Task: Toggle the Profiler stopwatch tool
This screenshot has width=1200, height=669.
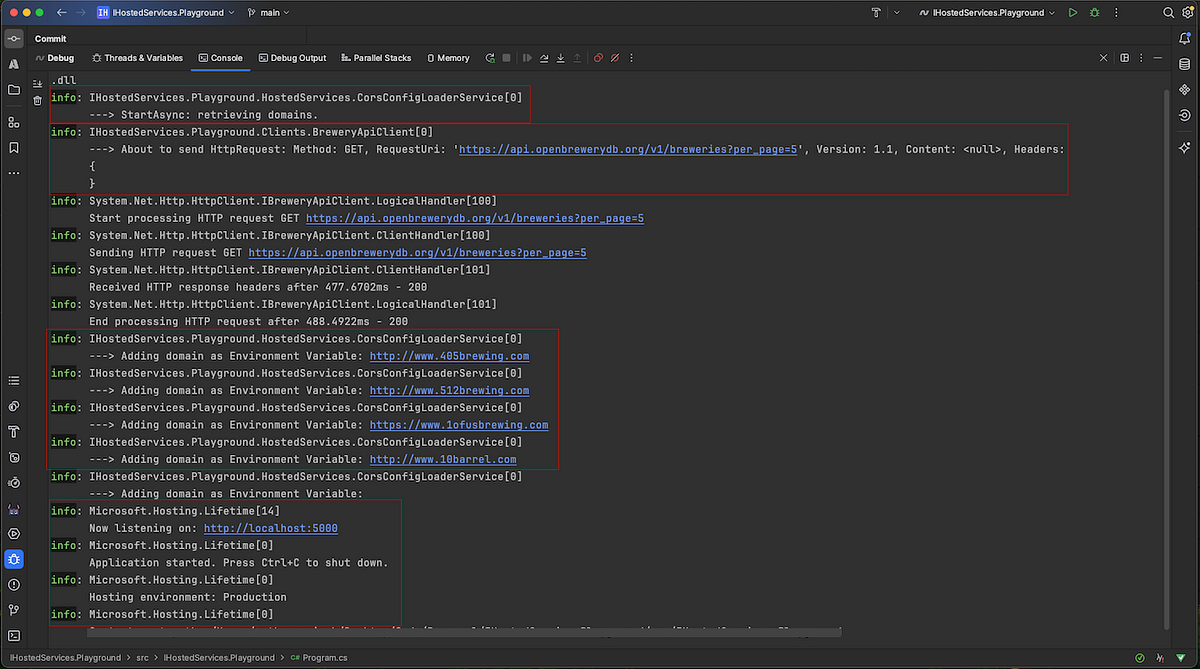Action: tap(15, 482)
